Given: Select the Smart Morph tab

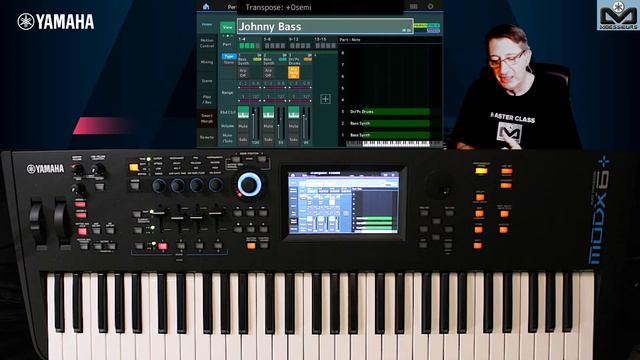Looking at the screenshot, I should [207, 118].
